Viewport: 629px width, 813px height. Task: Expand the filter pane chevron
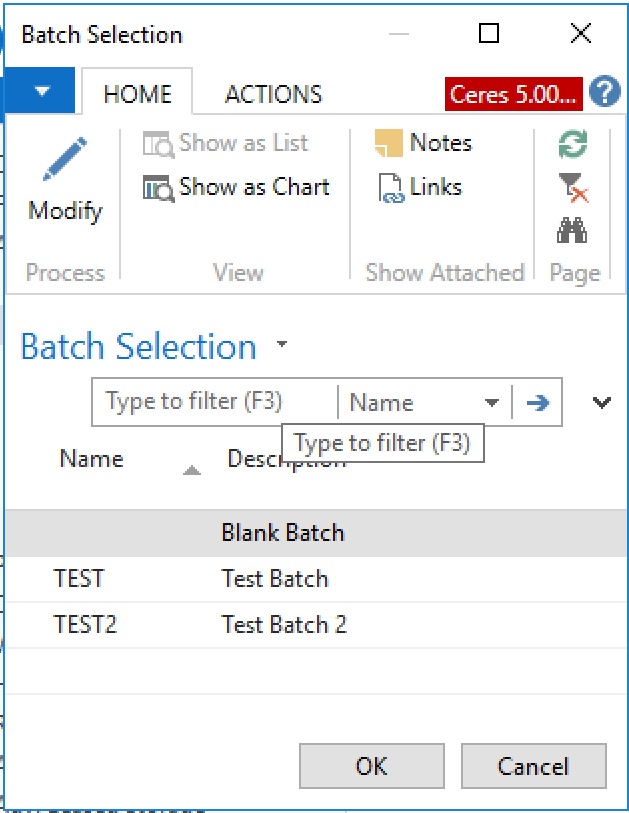pyautogui.click(x=601, y=402)
